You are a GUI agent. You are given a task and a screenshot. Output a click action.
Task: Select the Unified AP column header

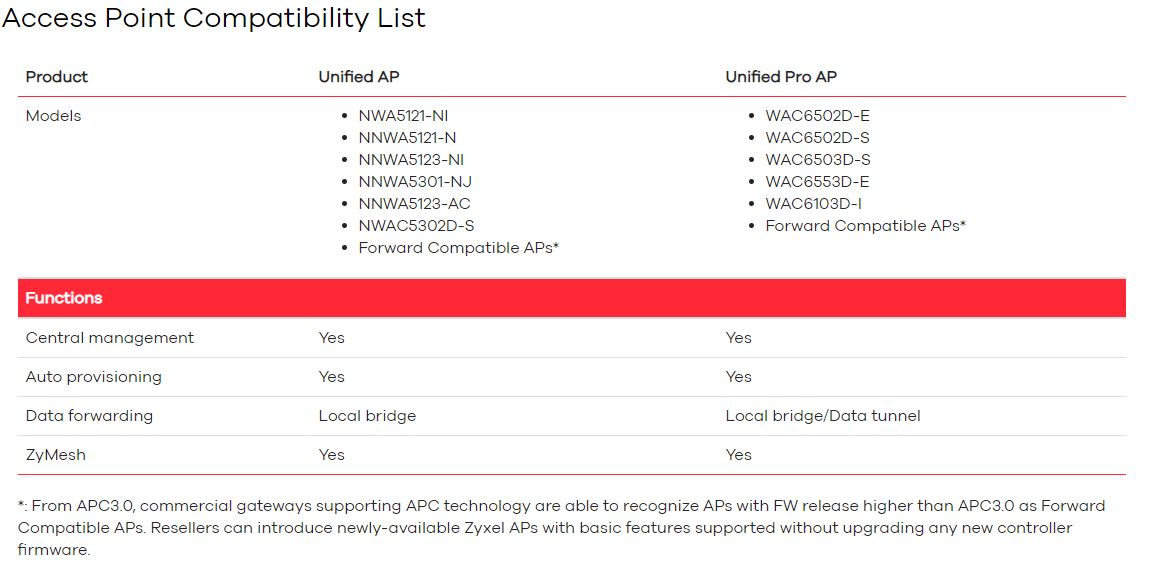[359, 77]
